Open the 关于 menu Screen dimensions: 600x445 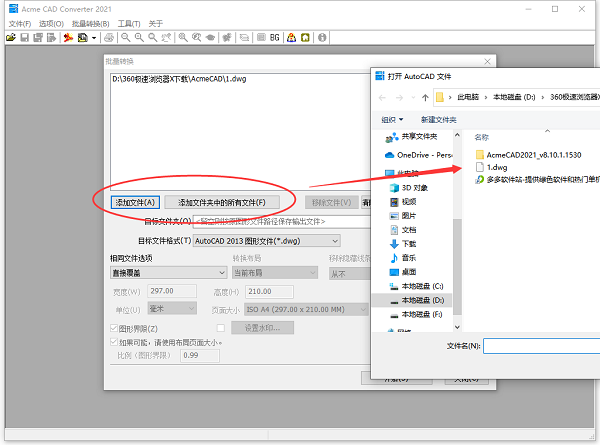click(156, 24)
